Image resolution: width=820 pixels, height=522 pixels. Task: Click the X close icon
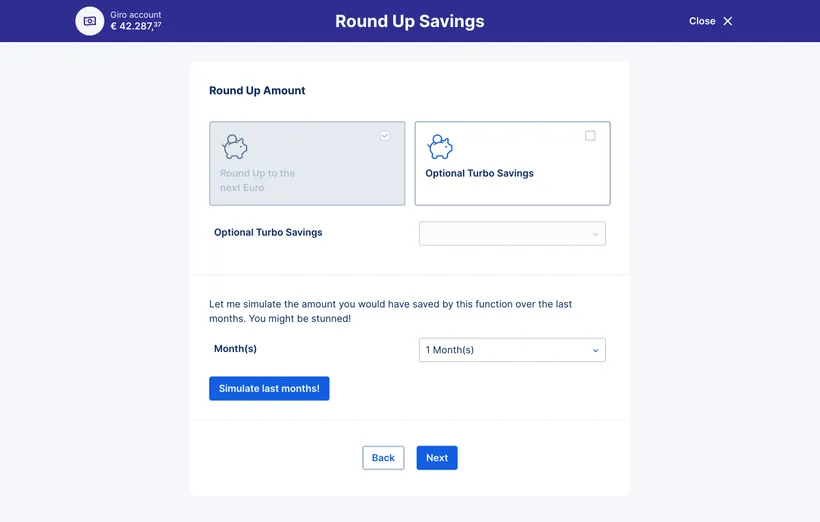(x=727, y=21)
